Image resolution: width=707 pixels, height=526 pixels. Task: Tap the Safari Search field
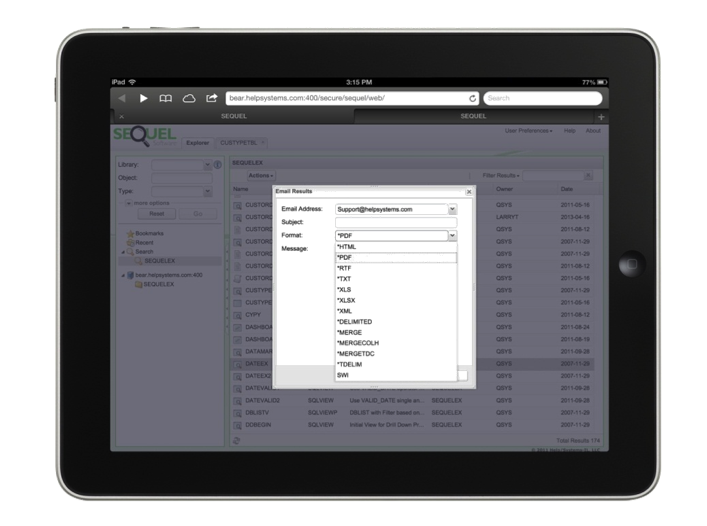click(x=542, y=98)
